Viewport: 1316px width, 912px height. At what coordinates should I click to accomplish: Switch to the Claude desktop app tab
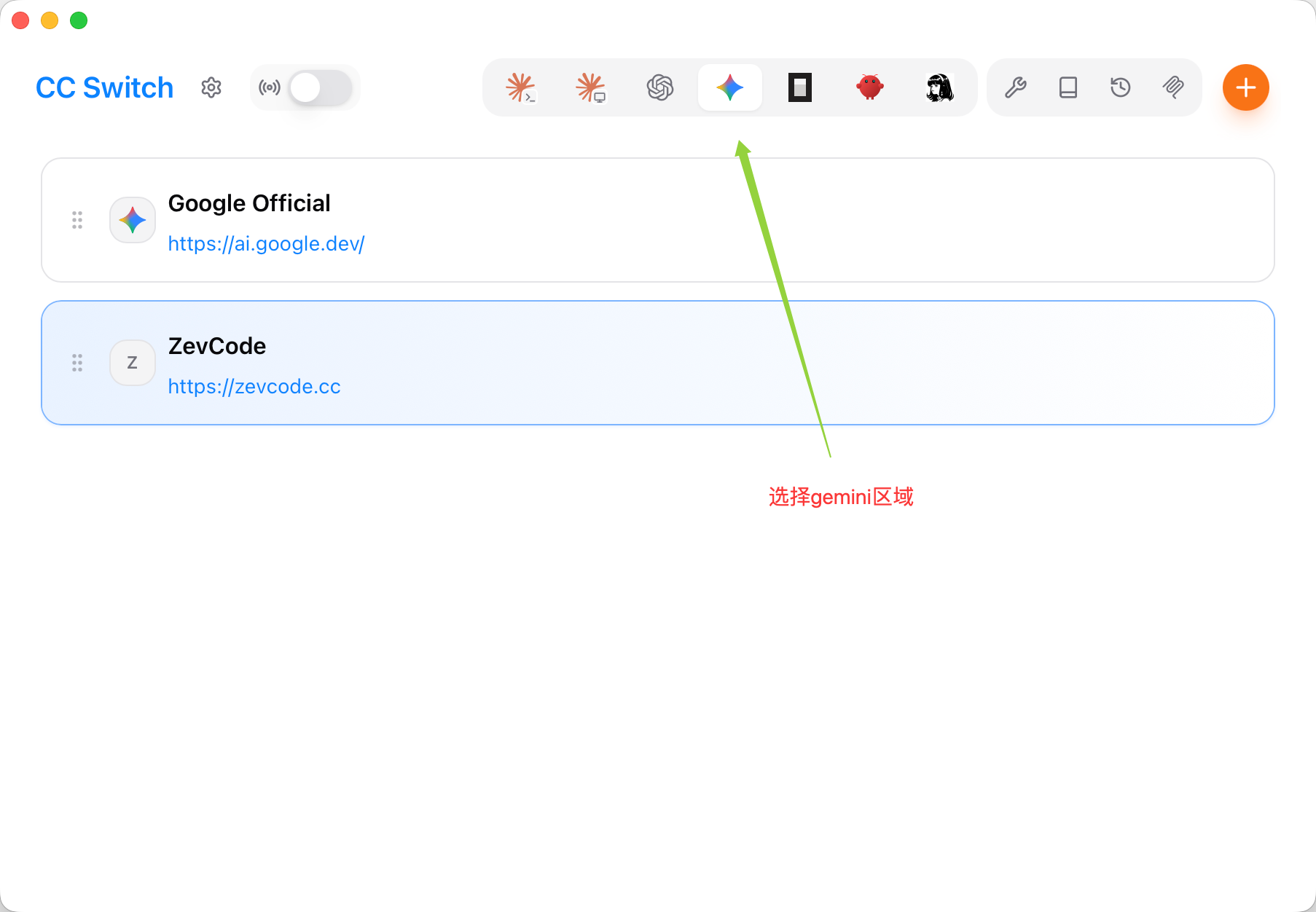(590, 87)
